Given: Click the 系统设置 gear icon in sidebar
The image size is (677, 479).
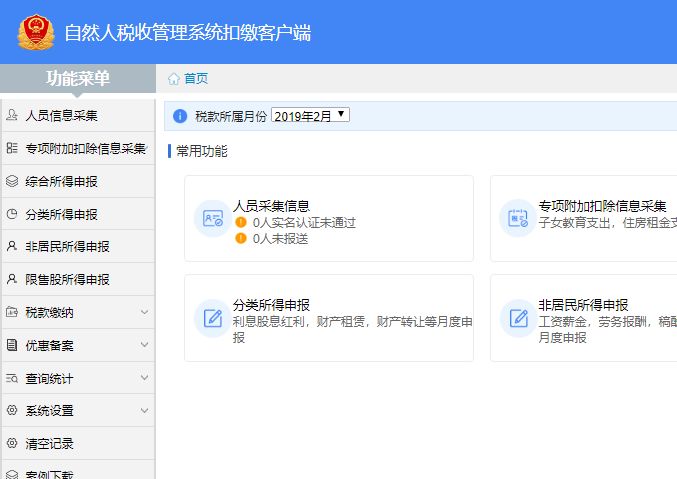Looking at the screenshot, I should tap(12, 410).
